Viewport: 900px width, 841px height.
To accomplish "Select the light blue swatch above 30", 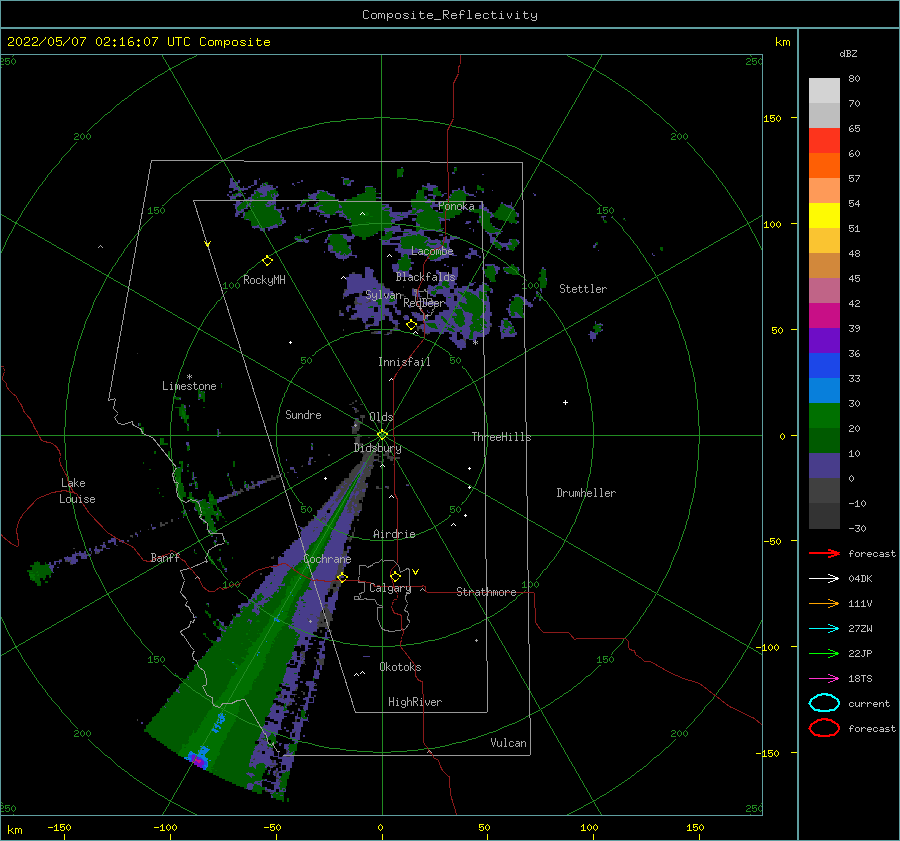I will point(824,390).
